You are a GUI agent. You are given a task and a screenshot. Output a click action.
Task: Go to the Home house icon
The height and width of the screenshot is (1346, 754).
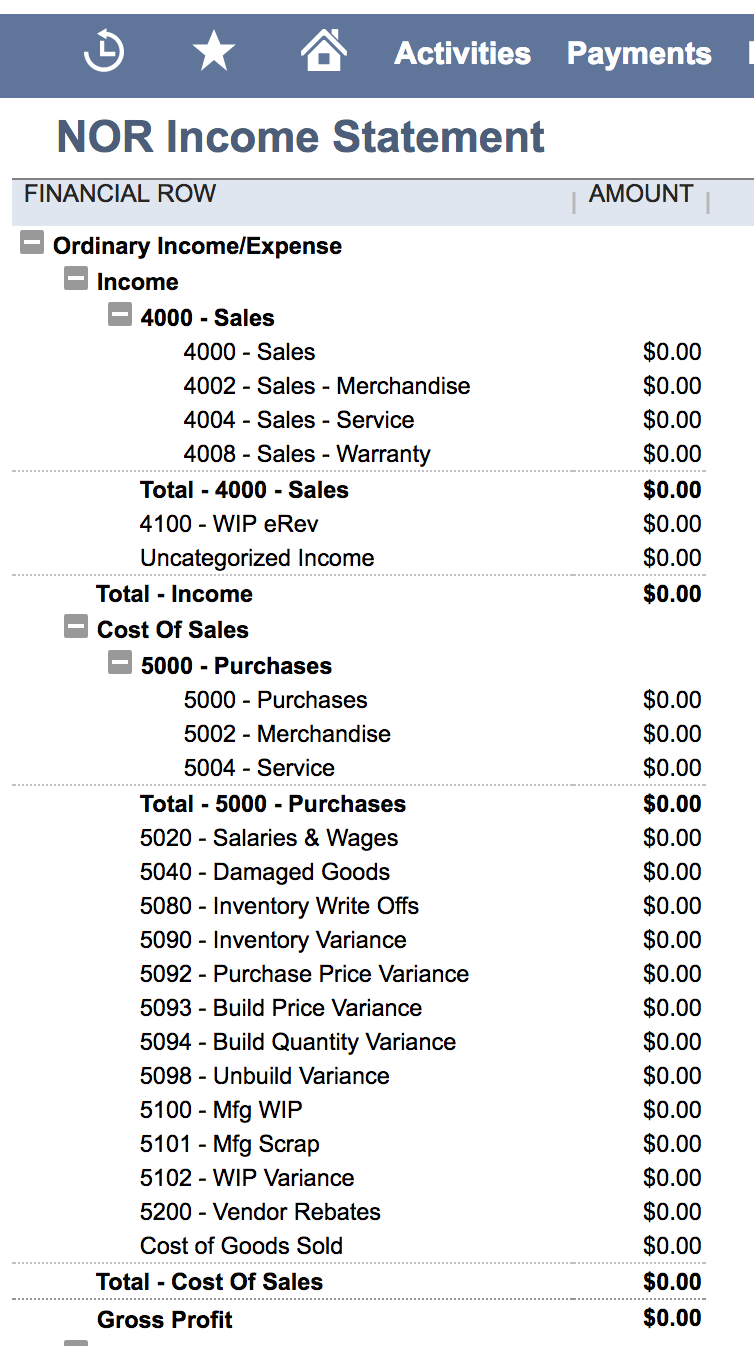324,49
